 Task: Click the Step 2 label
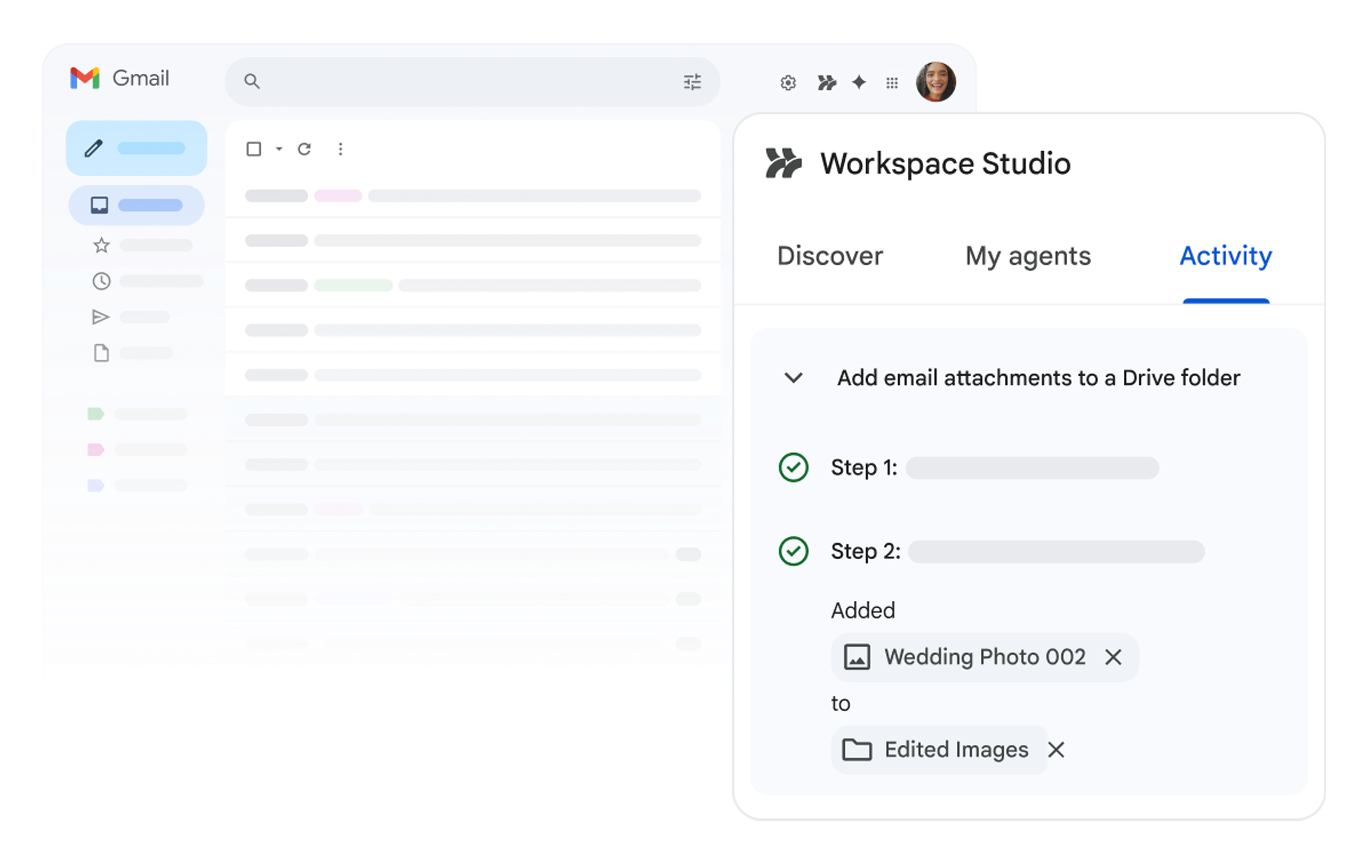click(x=866, y=551)
